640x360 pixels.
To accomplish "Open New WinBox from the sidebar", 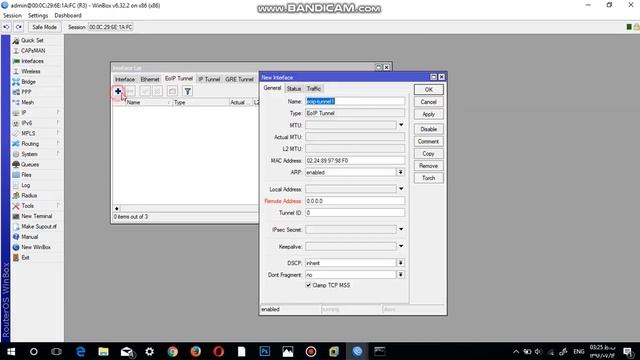I will (36, 247).
